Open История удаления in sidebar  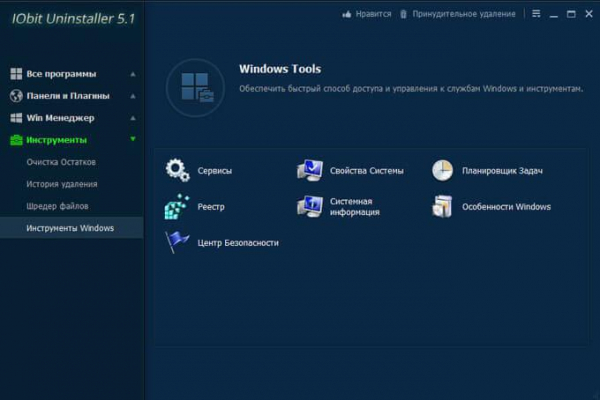coord(62,184)
